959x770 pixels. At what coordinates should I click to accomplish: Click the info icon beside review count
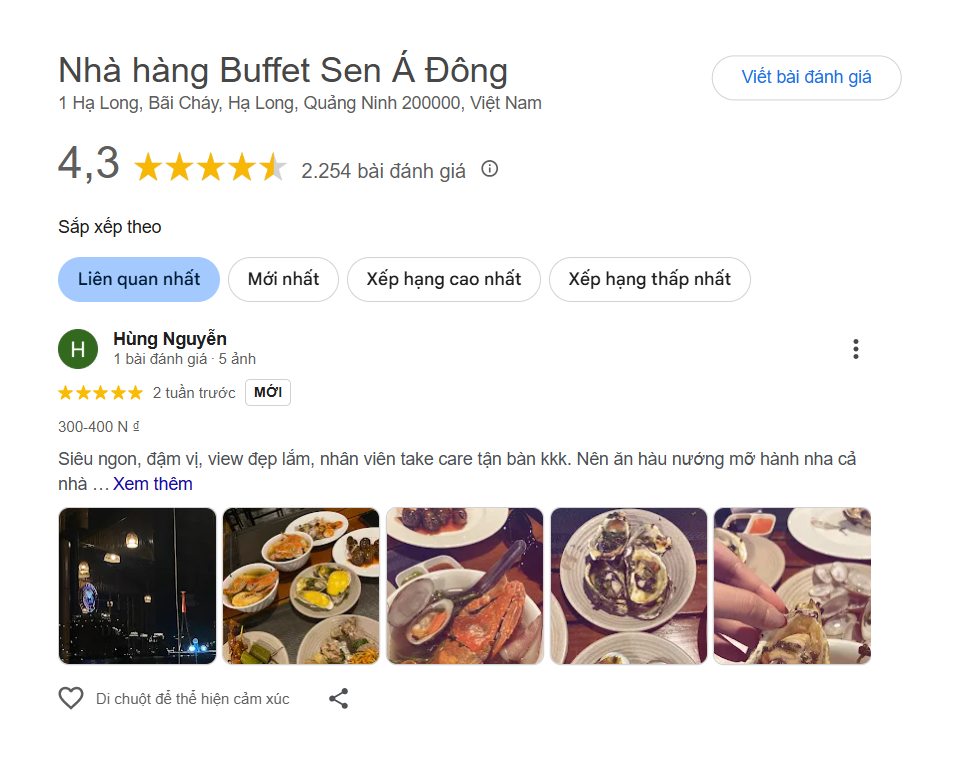coord(489,169)
